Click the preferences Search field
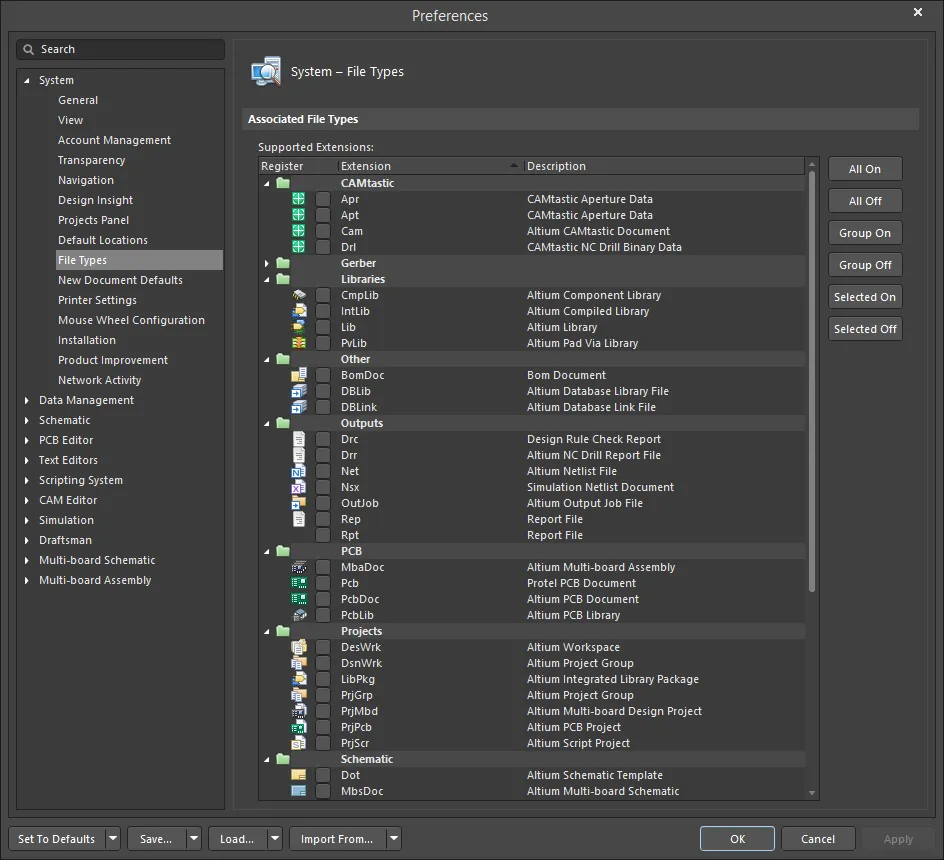Screen dimensions: 944x860 tap(120, 49)
